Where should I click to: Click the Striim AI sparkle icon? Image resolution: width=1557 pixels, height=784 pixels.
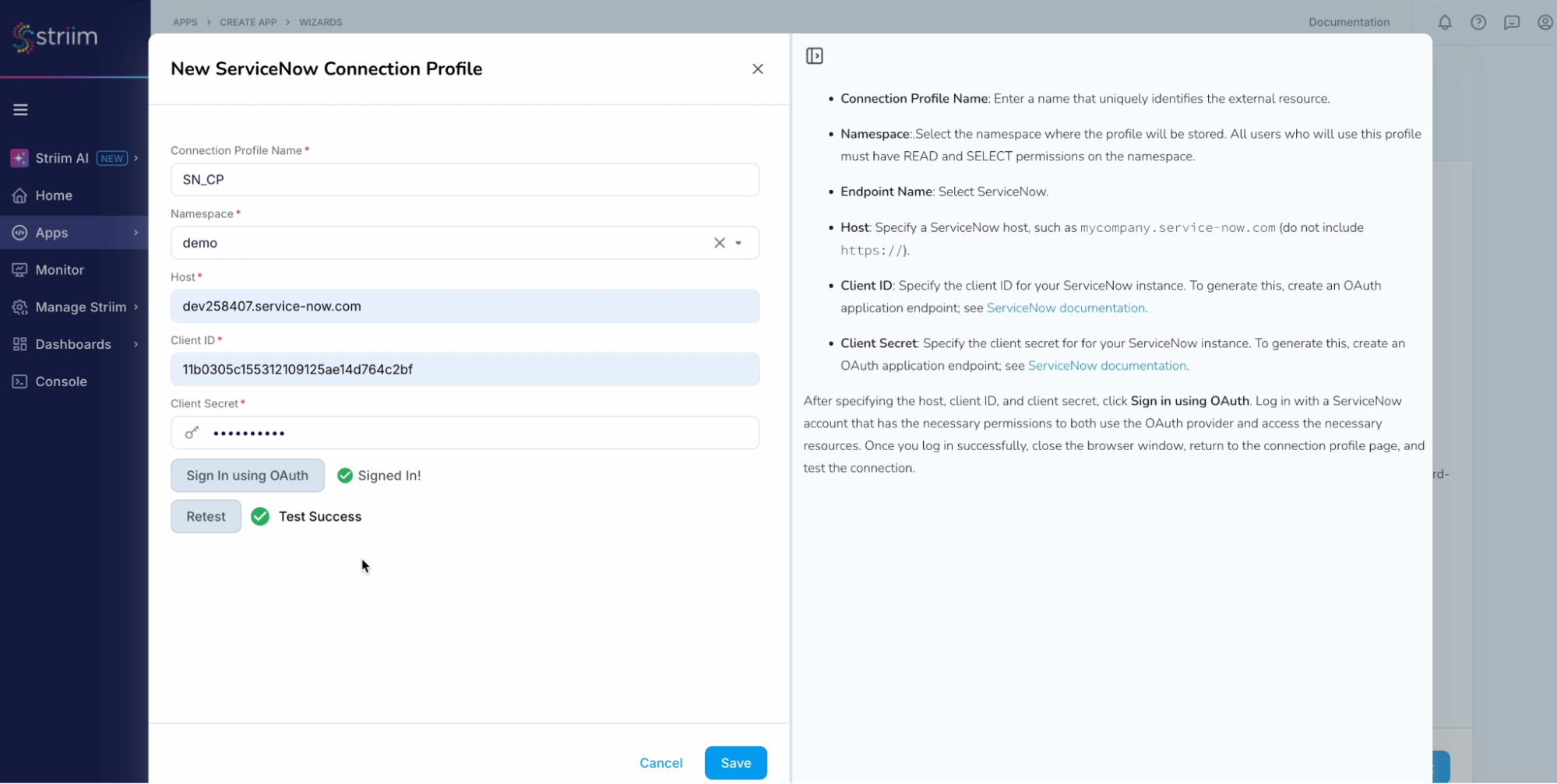point(19,158)
